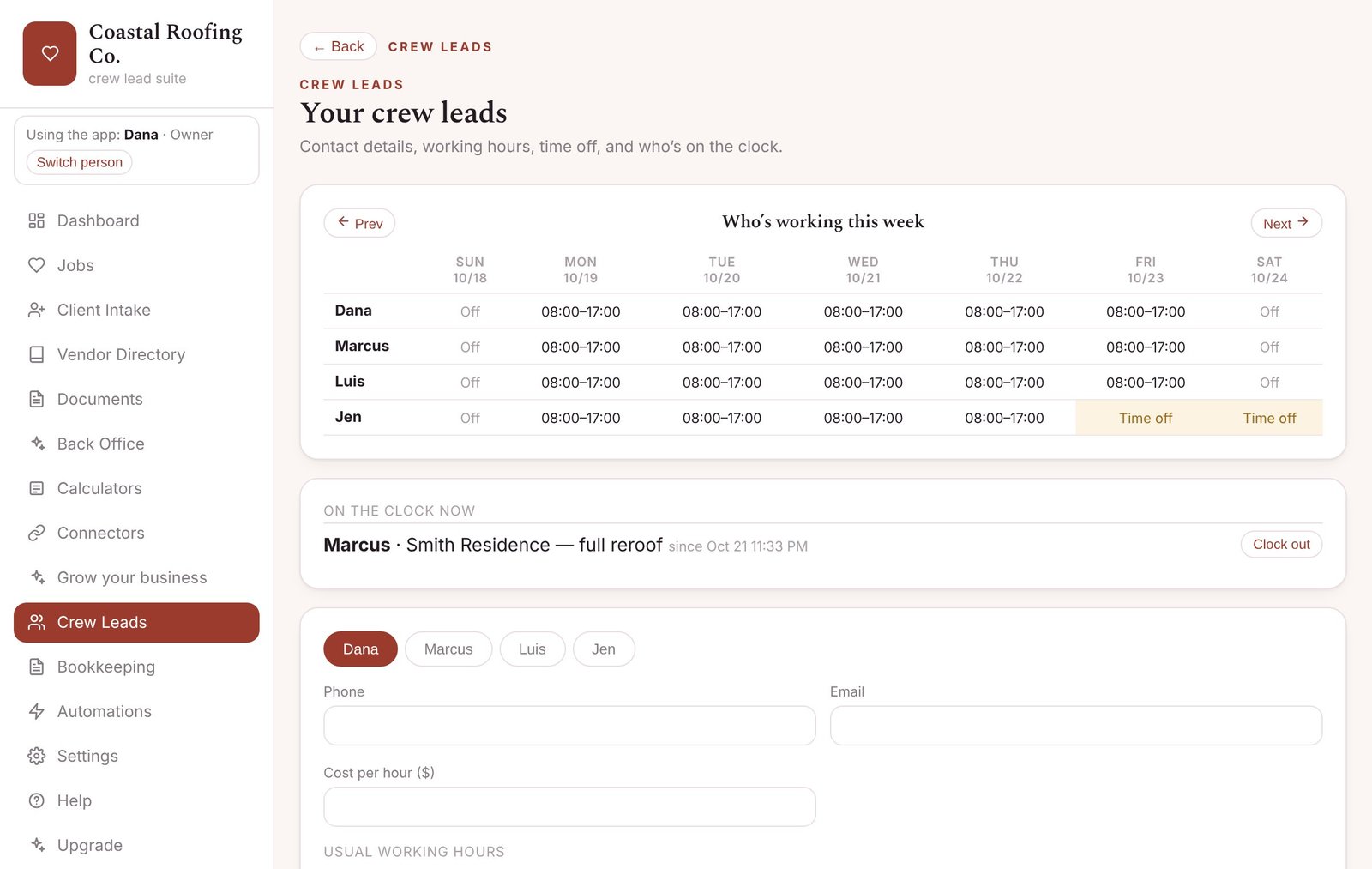Clock out Marcus from Smith Residence
The width and height of the screenshot is (1372, 869).
(x=1281, y=544)
